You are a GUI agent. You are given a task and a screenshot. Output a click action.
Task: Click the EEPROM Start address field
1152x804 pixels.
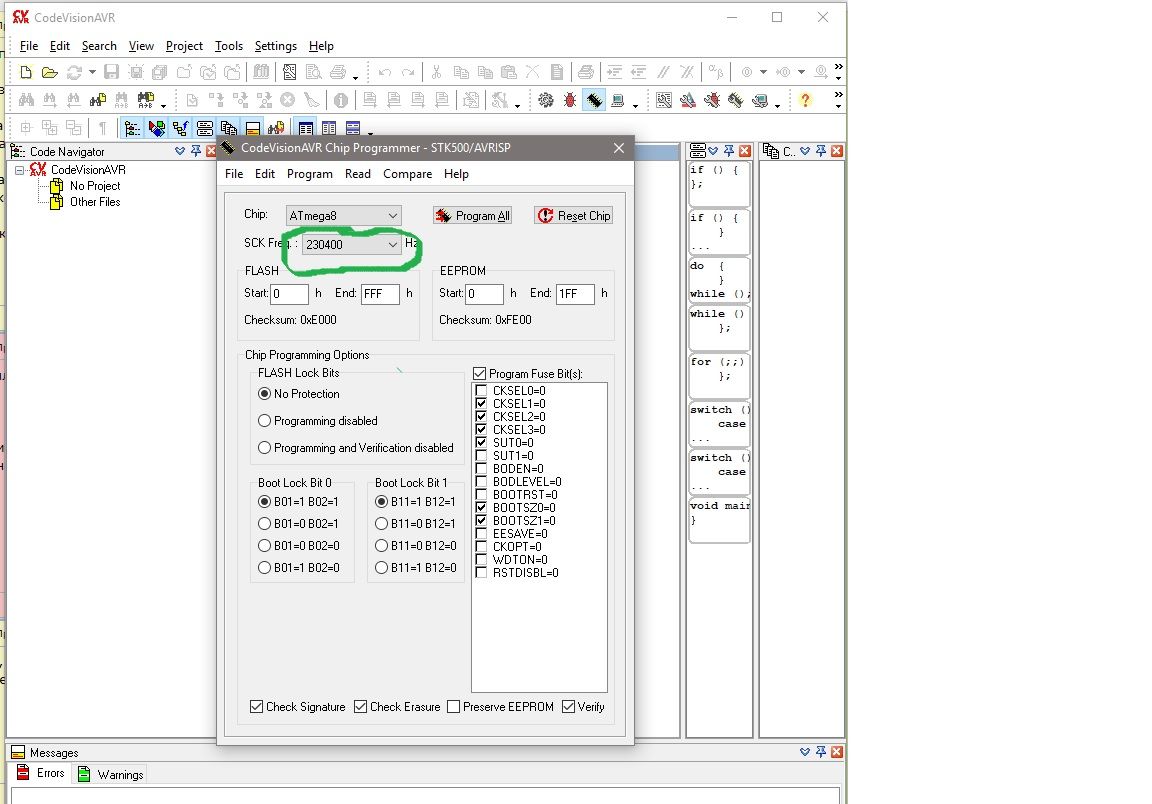pyautogui.click(x=484, y=294)
